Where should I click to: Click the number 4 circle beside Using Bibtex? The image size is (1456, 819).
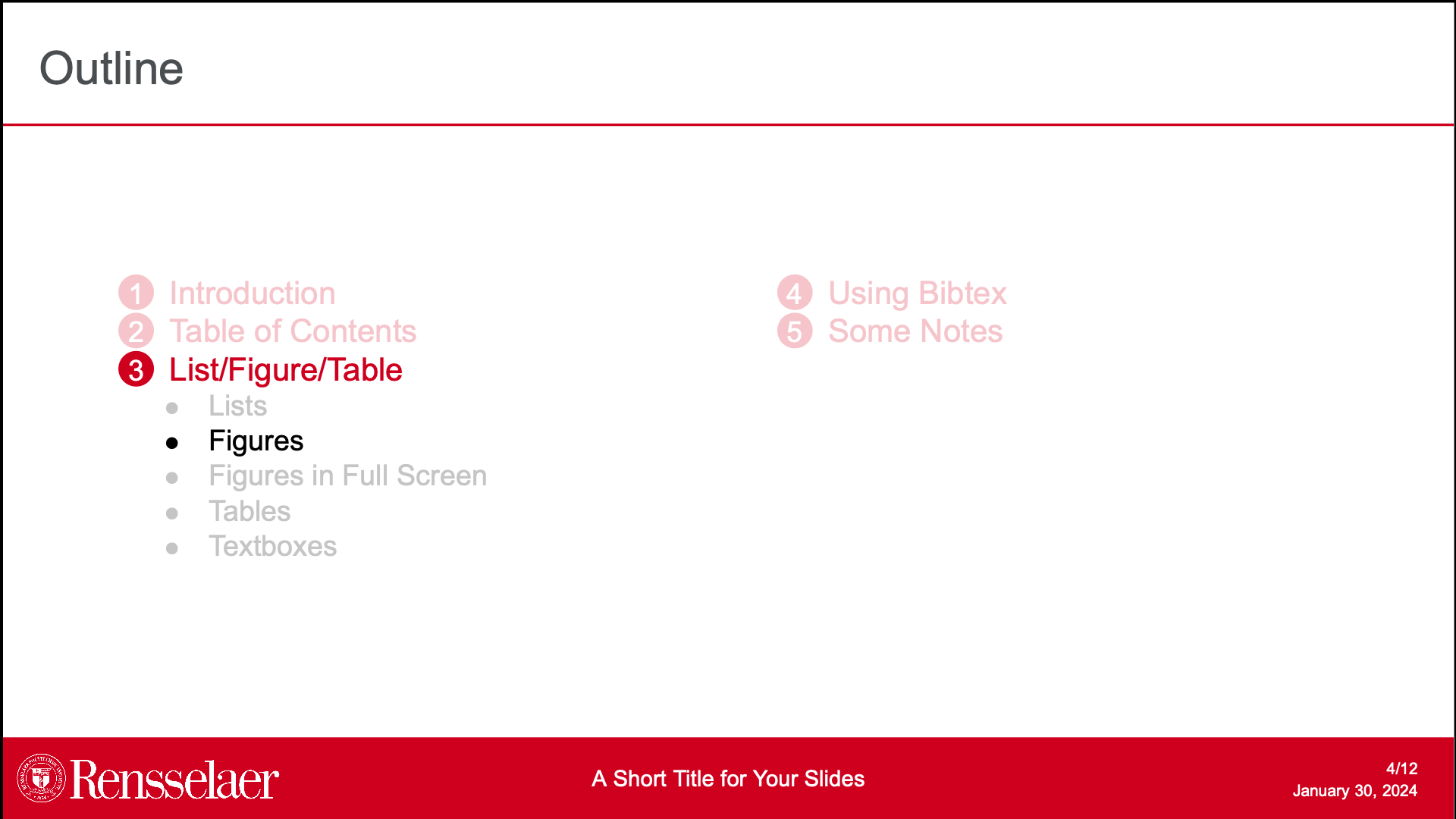click(x=795, y=293)
